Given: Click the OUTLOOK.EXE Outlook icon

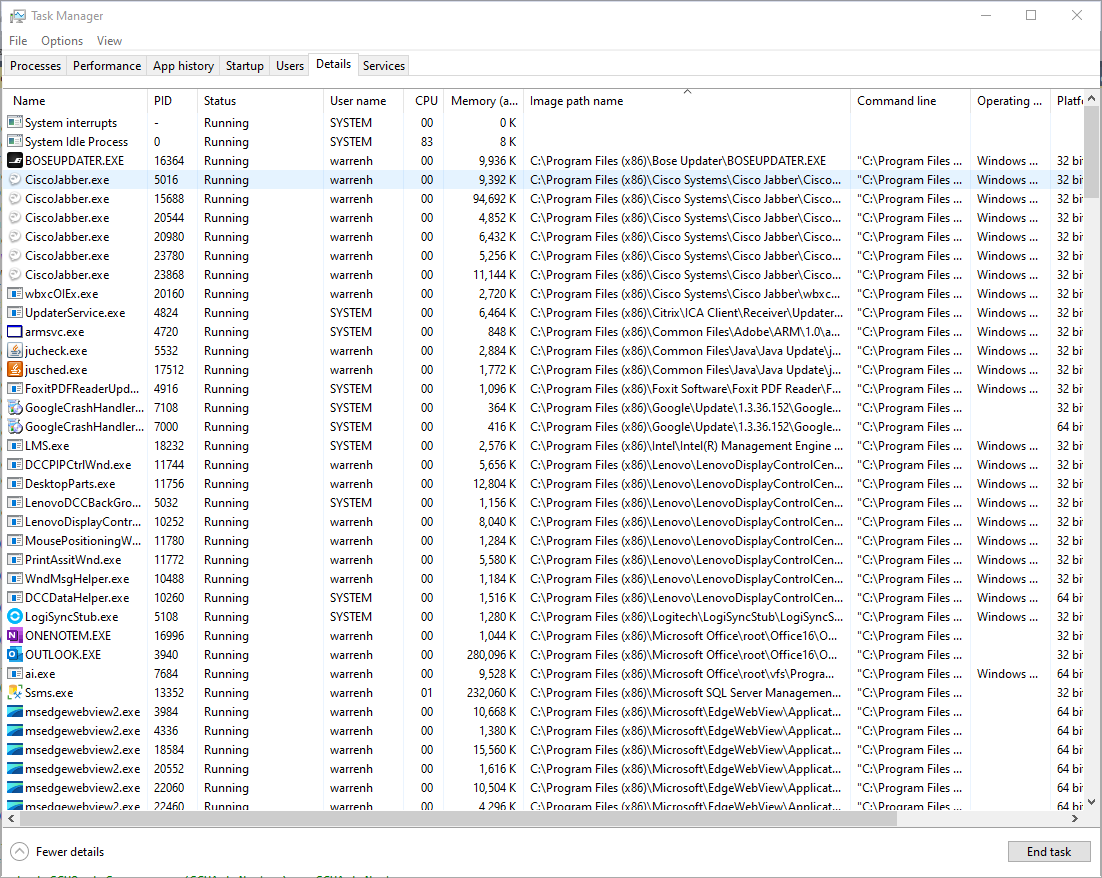Looking at the screenshot, I should pyautogui.click(x=15, y=654).
